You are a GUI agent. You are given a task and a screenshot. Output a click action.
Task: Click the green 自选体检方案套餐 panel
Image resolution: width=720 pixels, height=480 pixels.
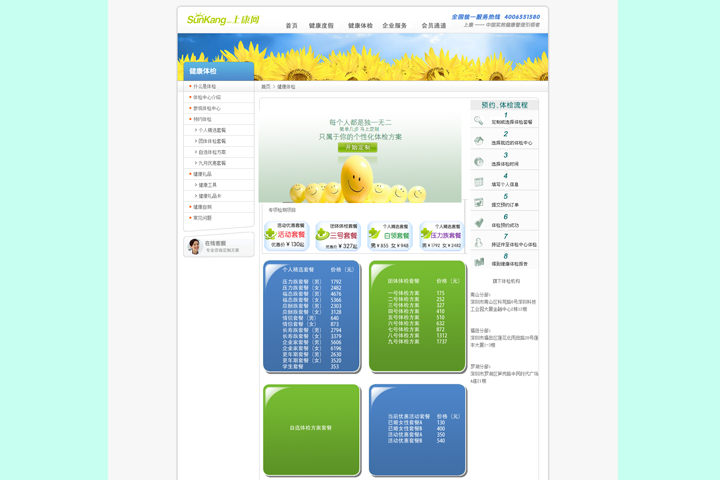click(x=311, y=428)
